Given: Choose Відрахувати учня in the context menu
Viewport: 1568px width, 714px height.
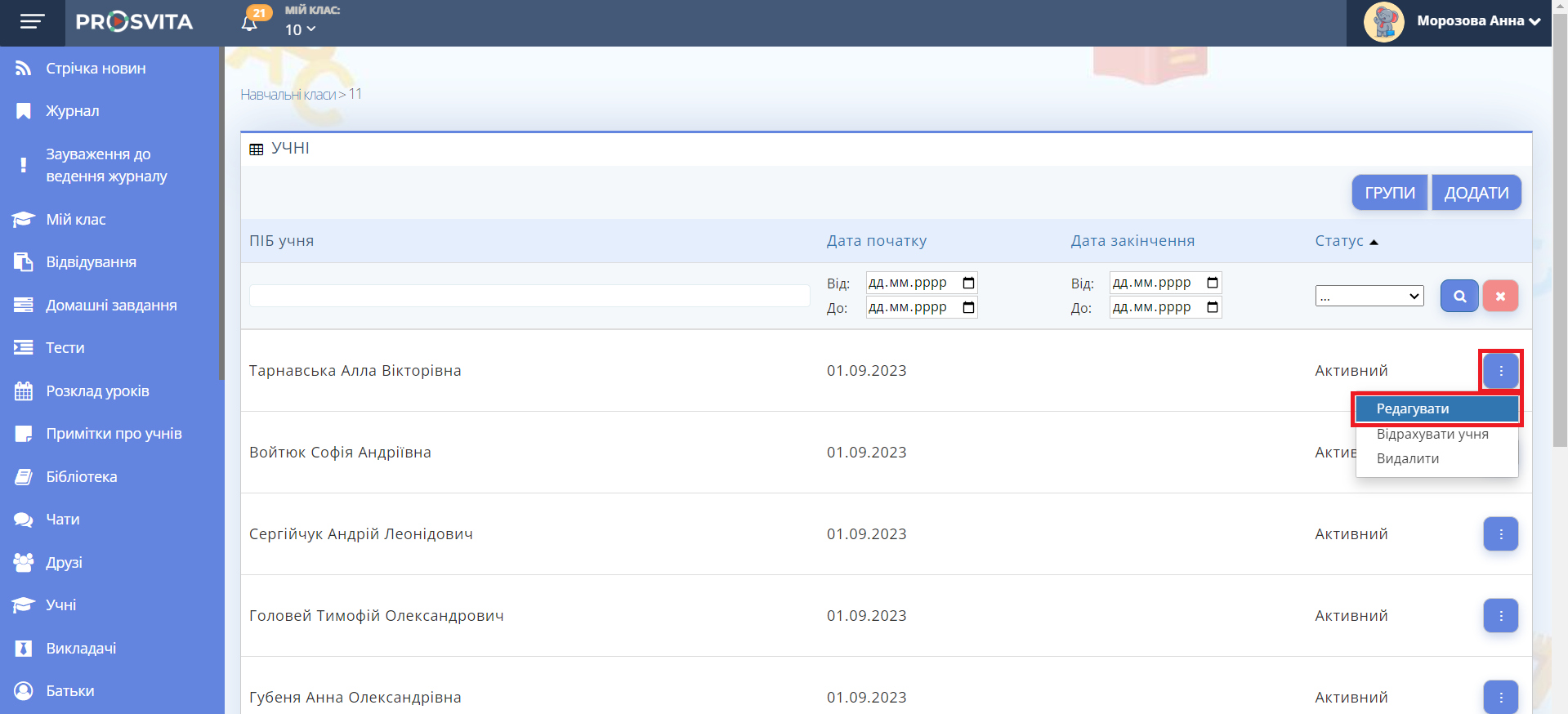Looking at the screenshot, I should point(1432,435).
